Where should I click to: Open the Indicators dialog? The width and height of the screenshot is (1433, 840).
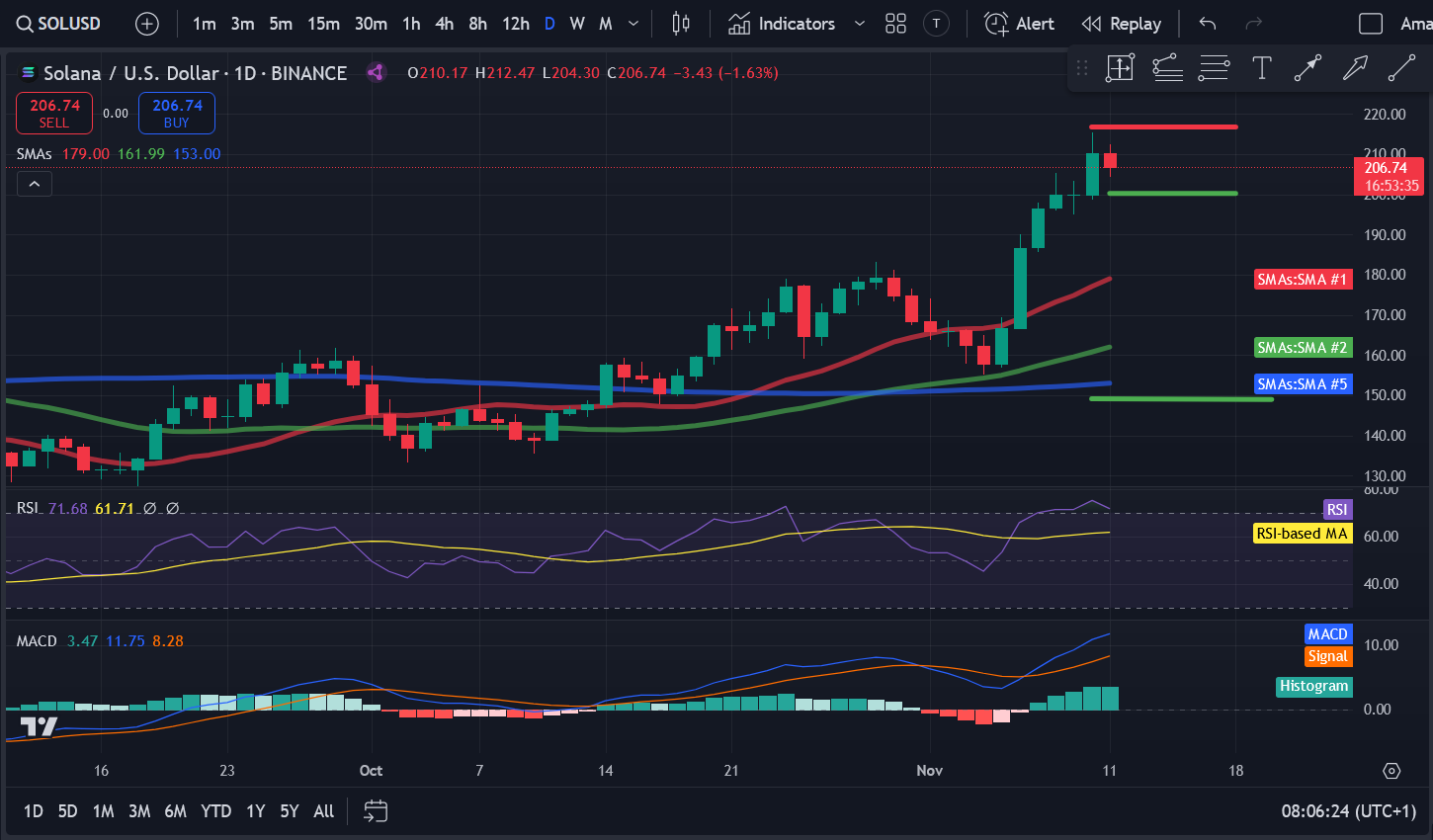pyautogui.click(x=782, y=24)
